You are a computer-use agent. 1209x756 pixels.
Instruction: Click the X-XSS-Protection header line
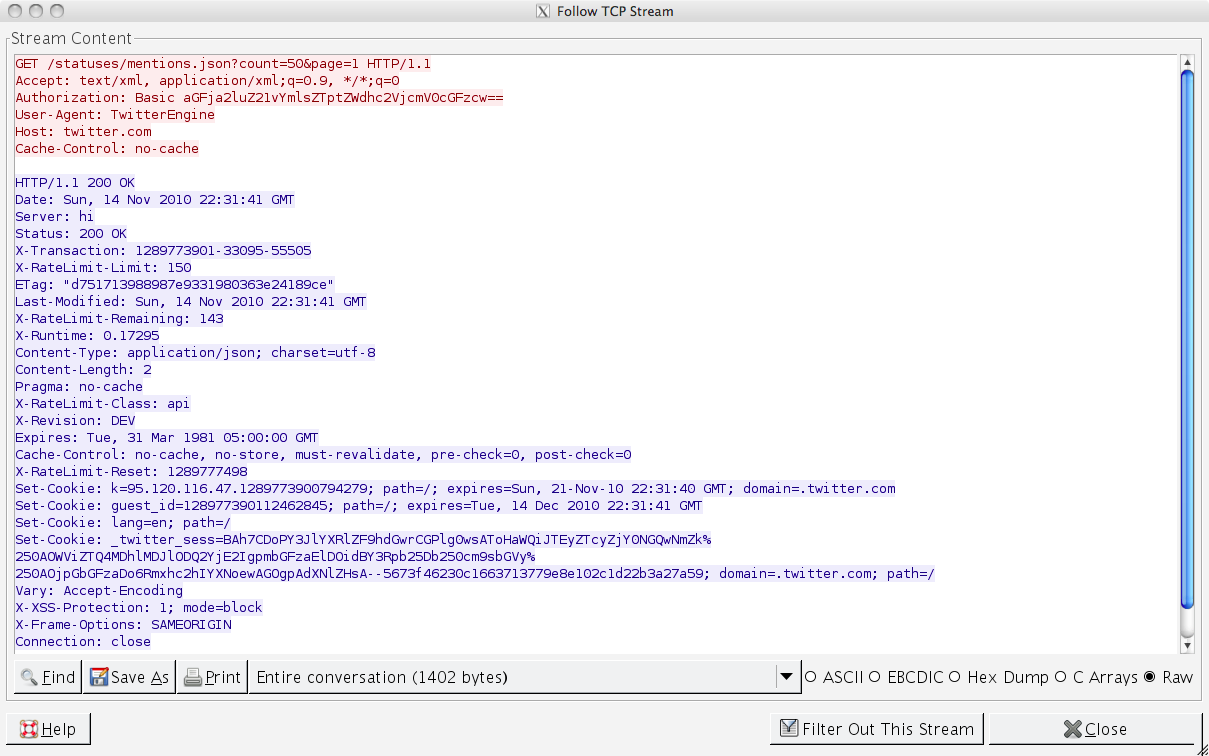click(x=139, y=608)
